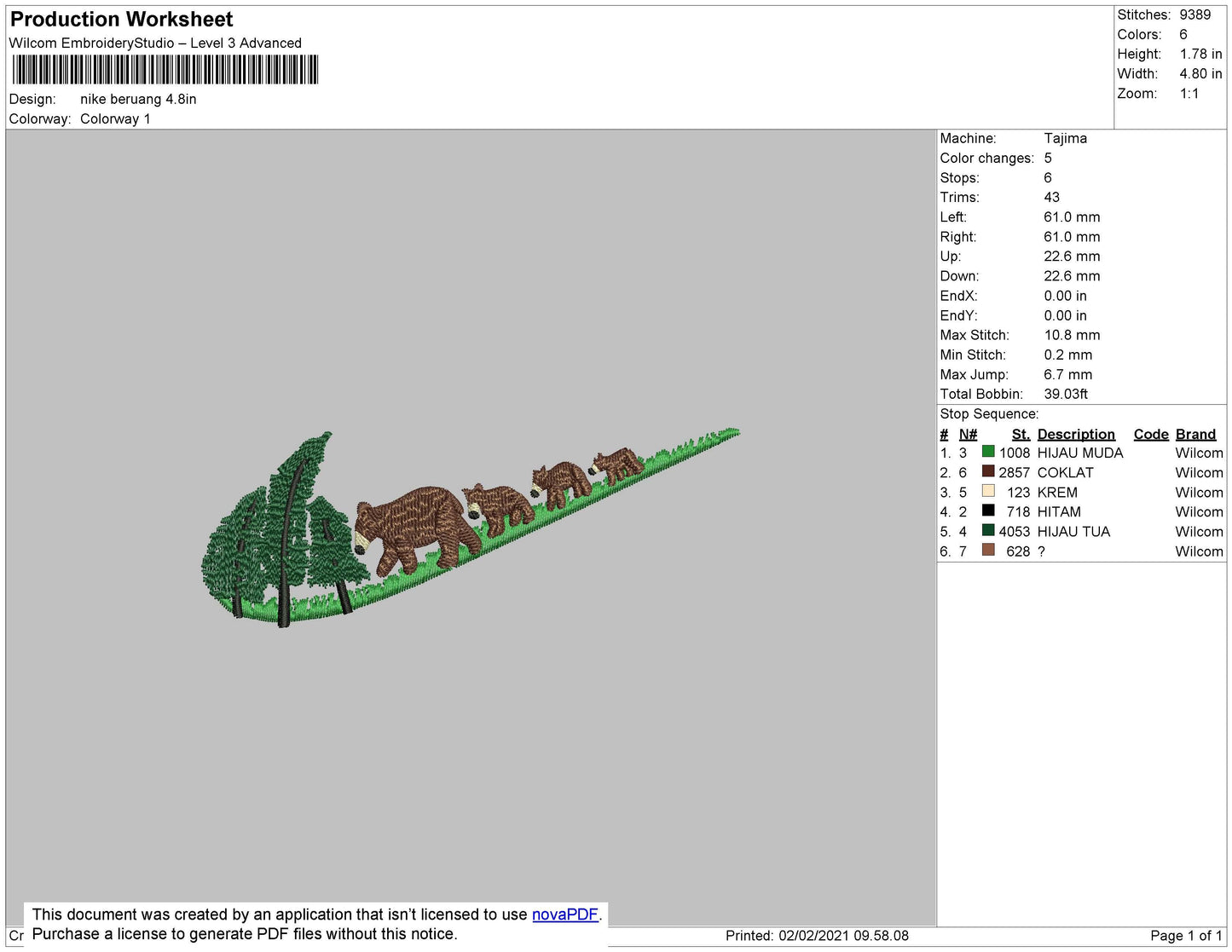The height and width of the screenshot is (952, 1232).
Task: Click the design name nike beruang 4.8in
Action: click(x=138, y=99)
